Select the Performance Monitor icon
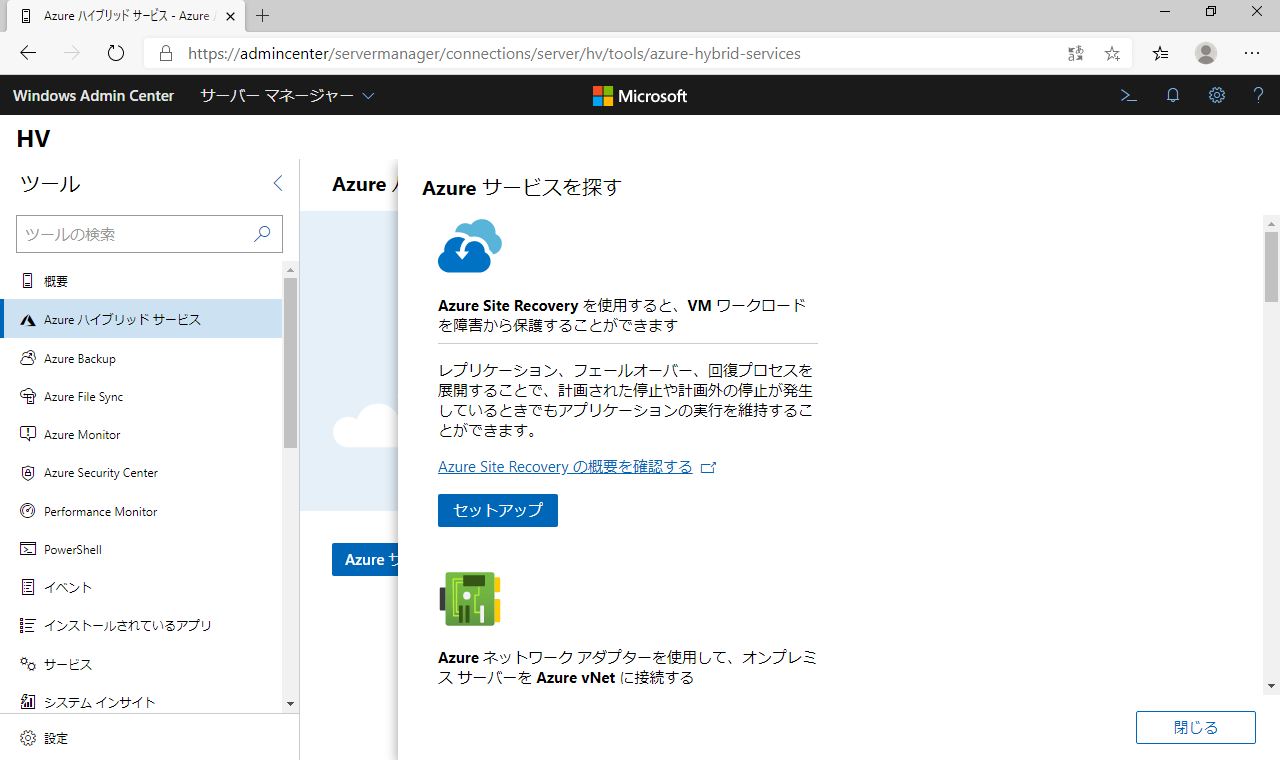The height and width of the screenshot is (760, 1280). tap(27, 511)
